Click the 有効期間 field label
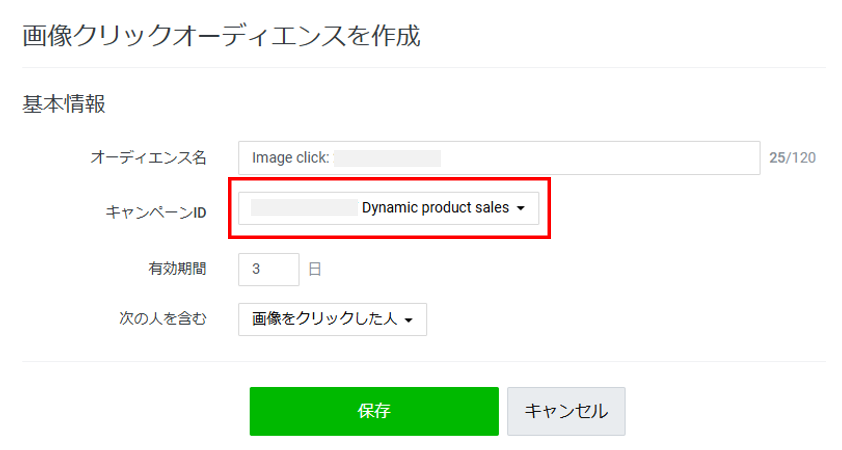 click(177, 268)
